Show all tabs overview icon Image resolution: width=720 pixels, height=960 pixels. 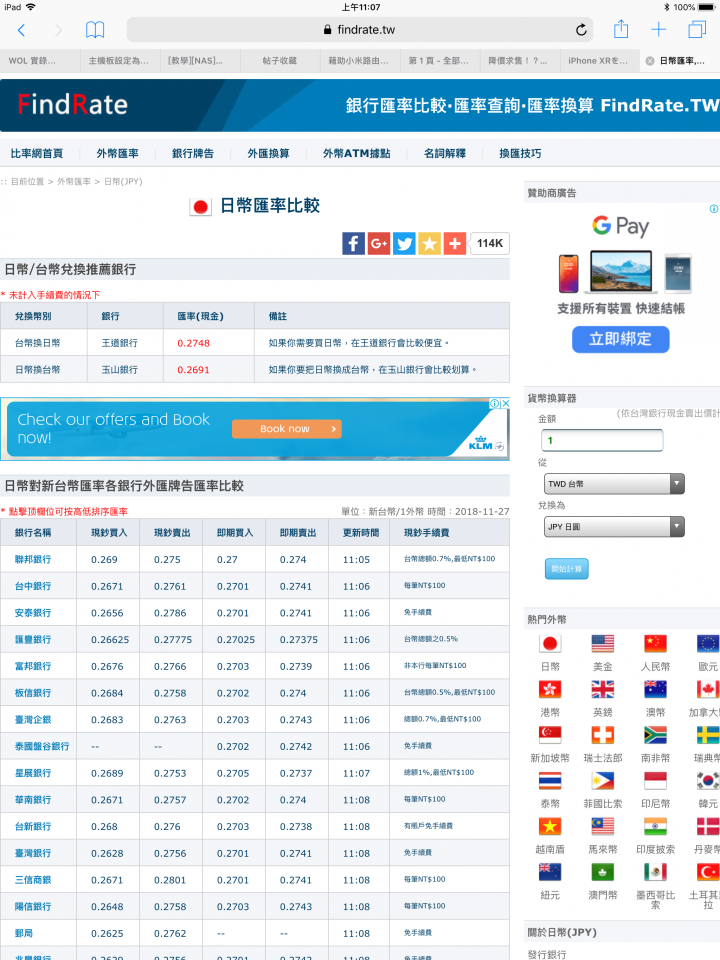pos(697,29)
